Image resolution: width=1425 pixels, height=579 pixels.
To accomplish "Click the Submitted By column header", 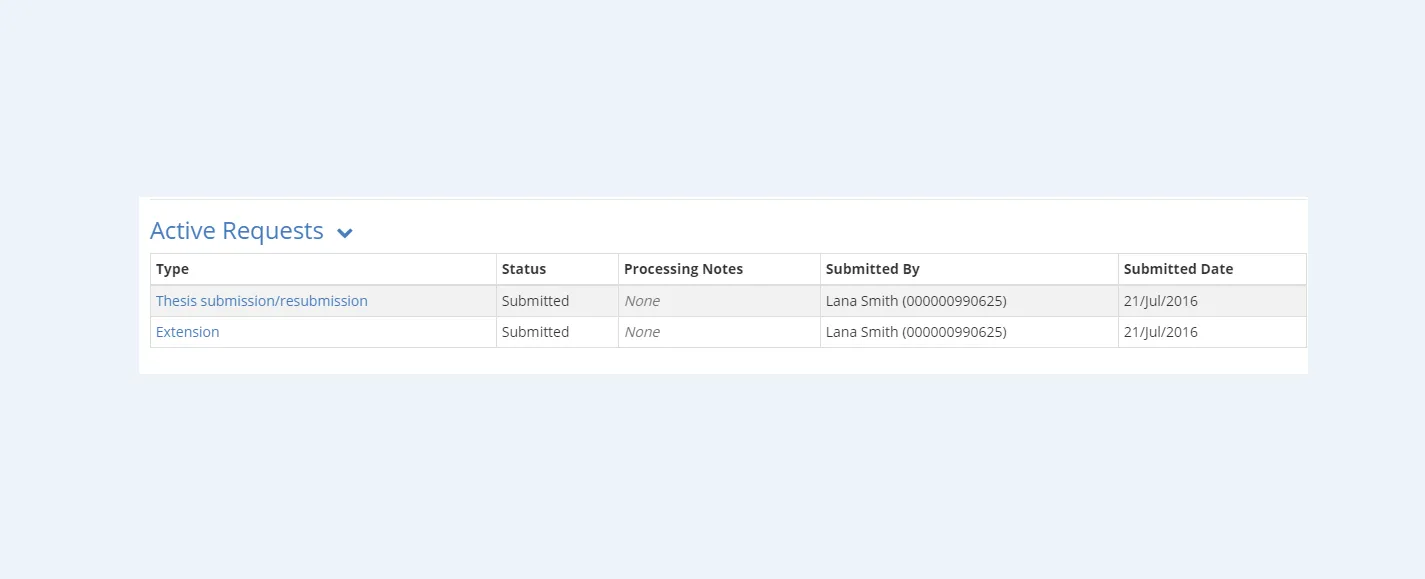I will tap(872, 269).
